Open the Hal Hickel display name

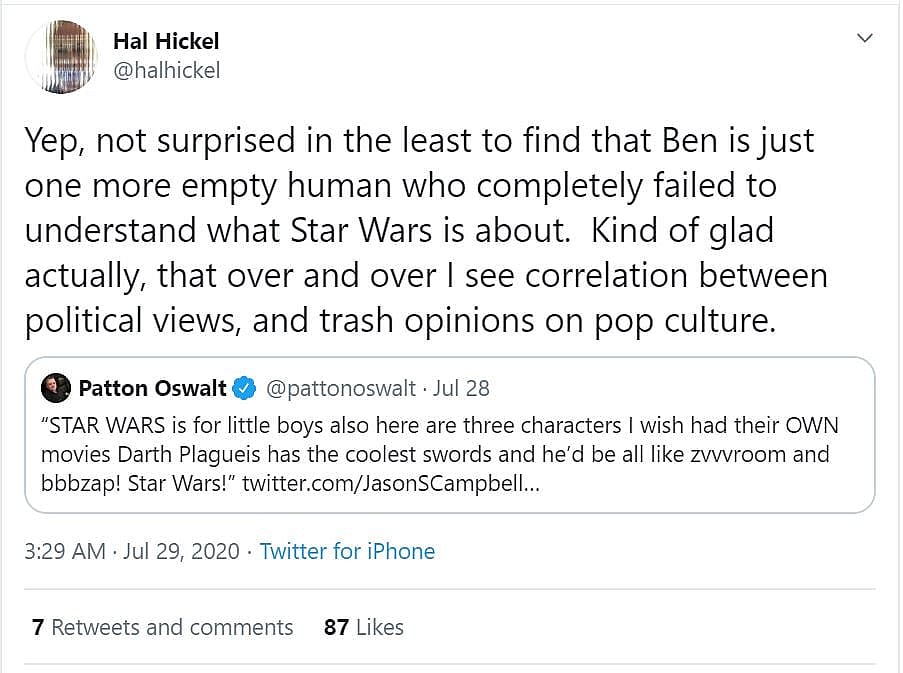[x=166, y=41]
